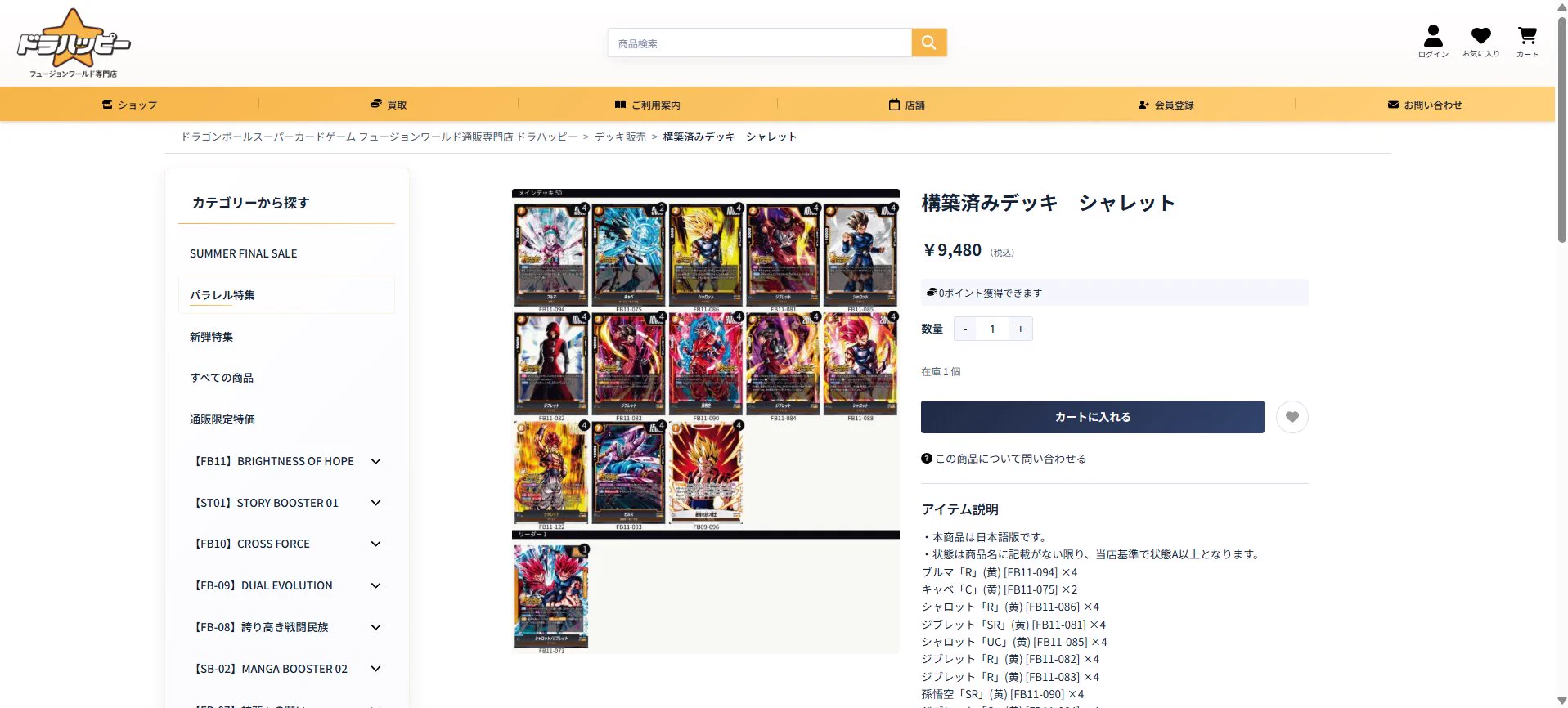Click the book icon beside ご利用案内
This screenshot has width=1568, height=708.
tap(620, 104)
